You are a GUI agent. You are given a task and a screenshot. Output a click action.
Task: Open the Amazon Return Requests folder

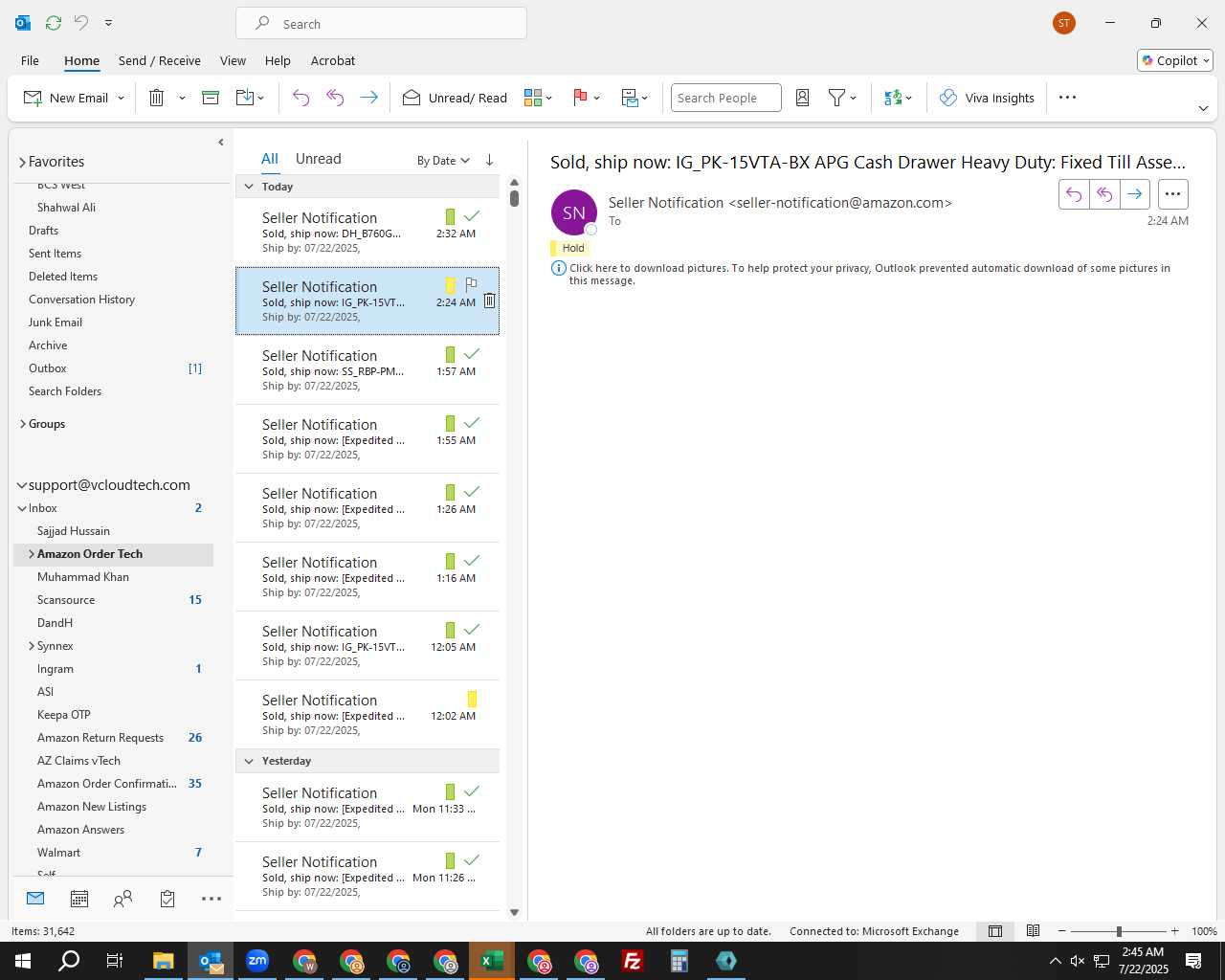click(x=100, y=738)
